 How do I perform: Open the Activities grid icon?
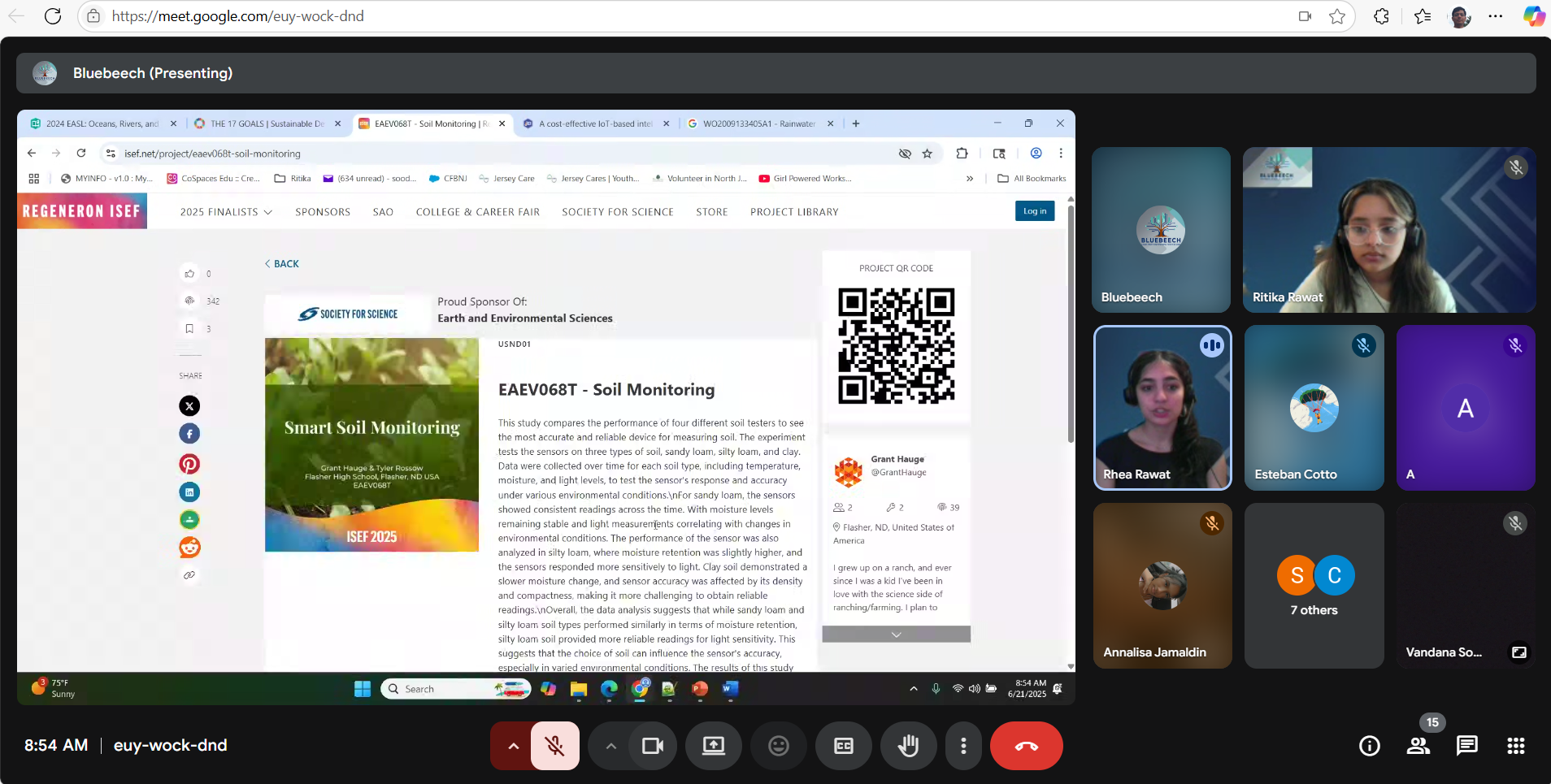[1515, 746]
